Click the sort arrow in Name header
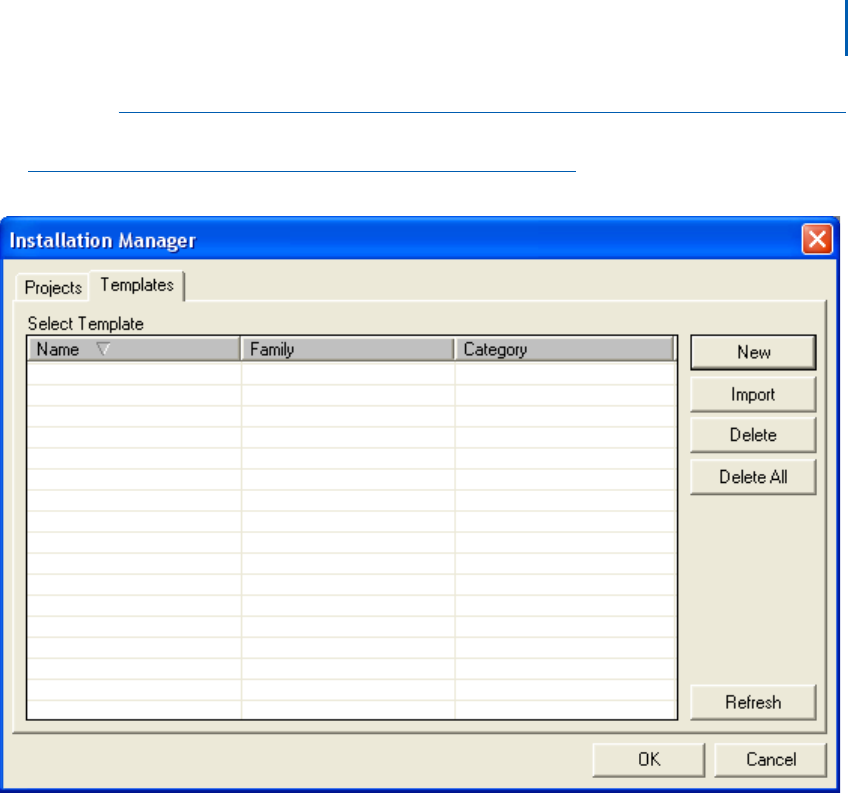 tap(103, 350)
